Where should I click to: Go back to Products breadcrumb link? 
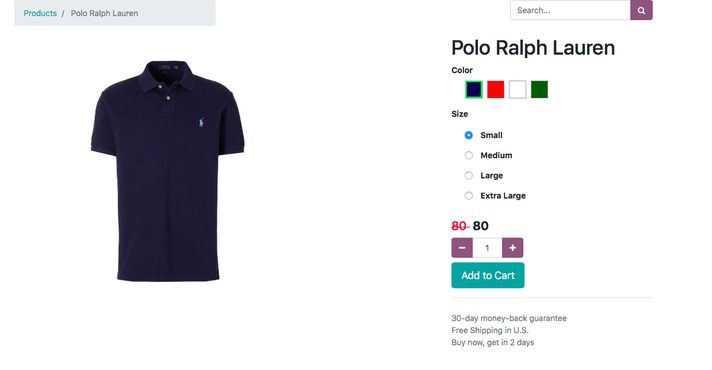click(x=40, y=13)
